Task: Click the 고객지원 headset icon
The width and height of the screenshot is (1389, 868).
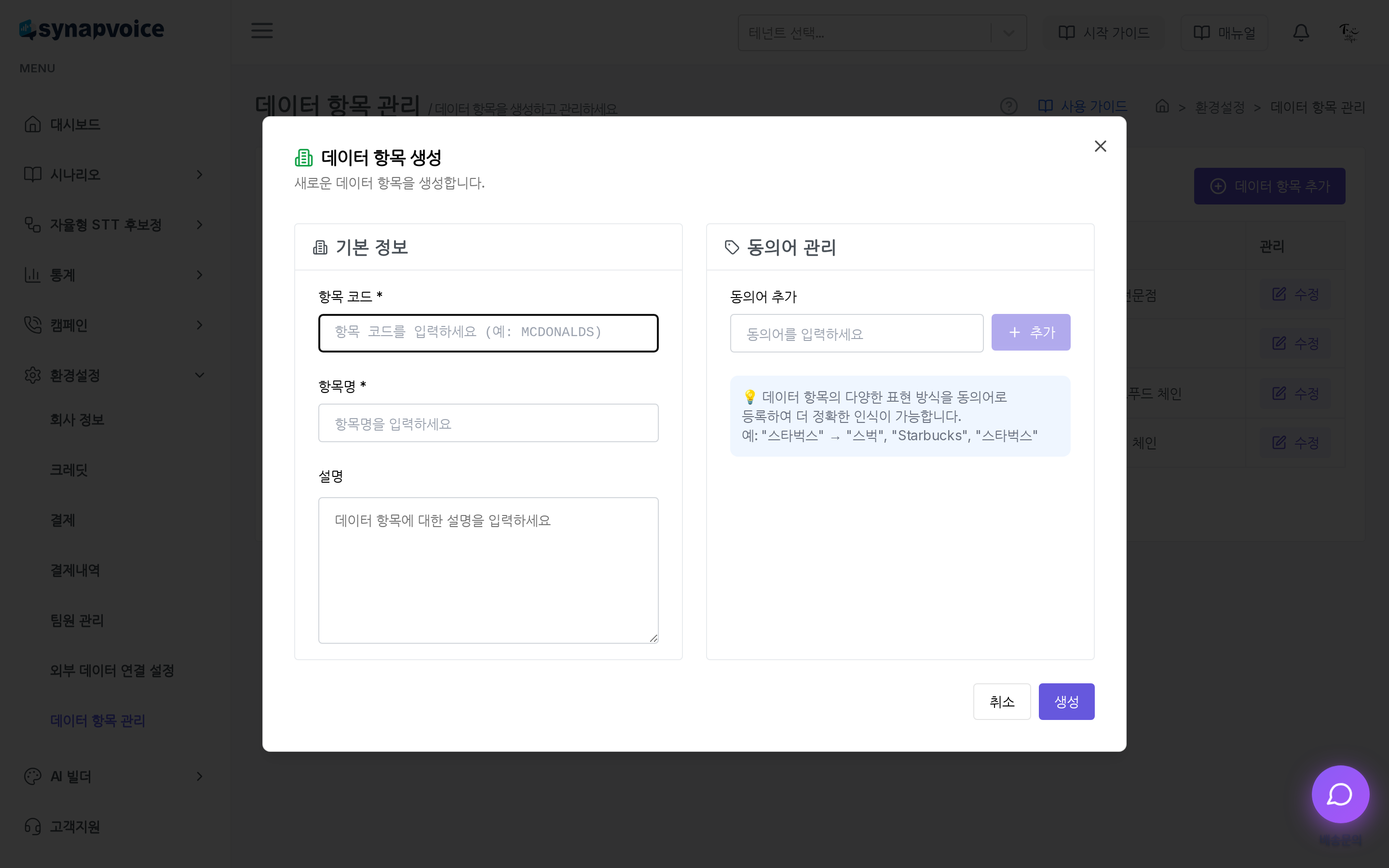Action: point(33,827)
